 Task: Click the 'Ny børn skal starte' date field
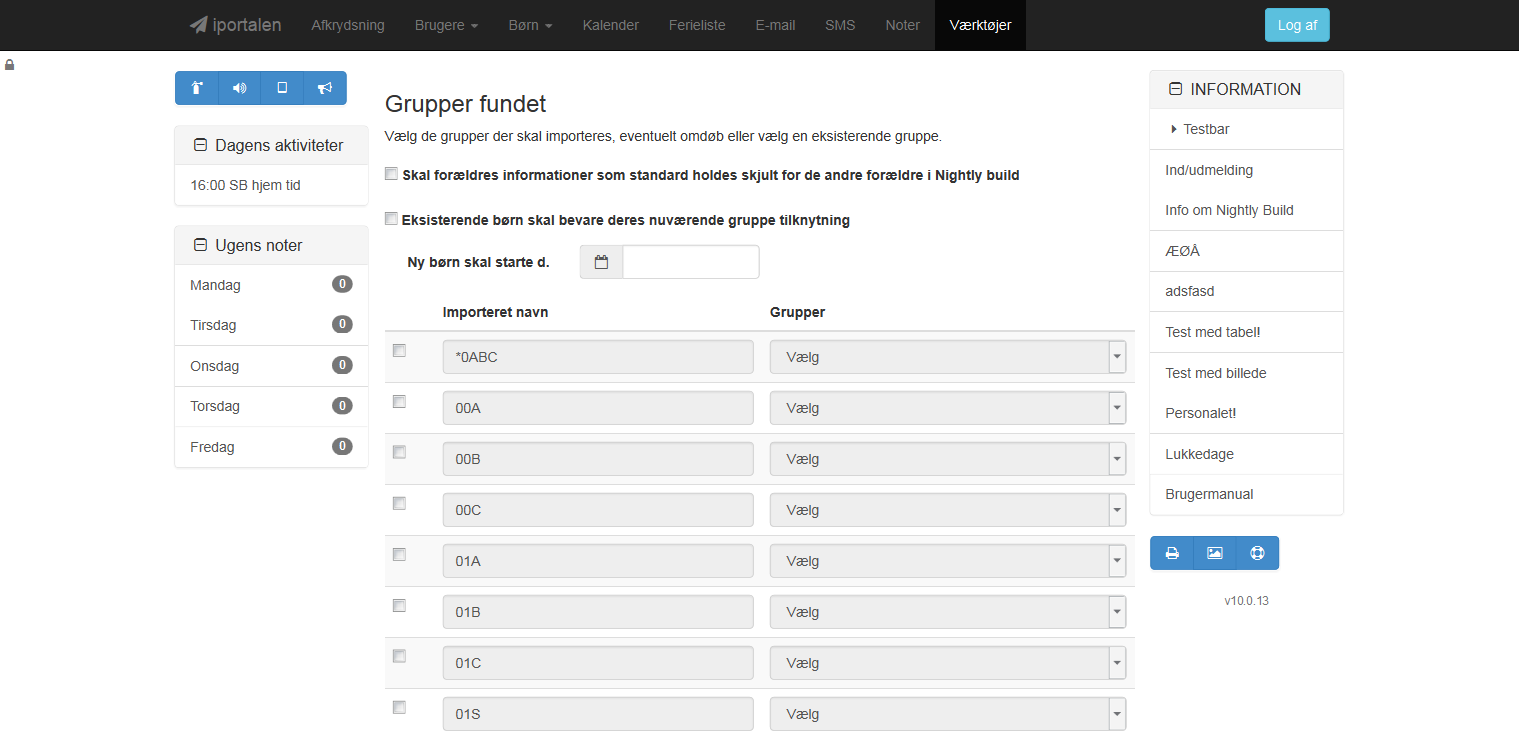click(691, 262)
